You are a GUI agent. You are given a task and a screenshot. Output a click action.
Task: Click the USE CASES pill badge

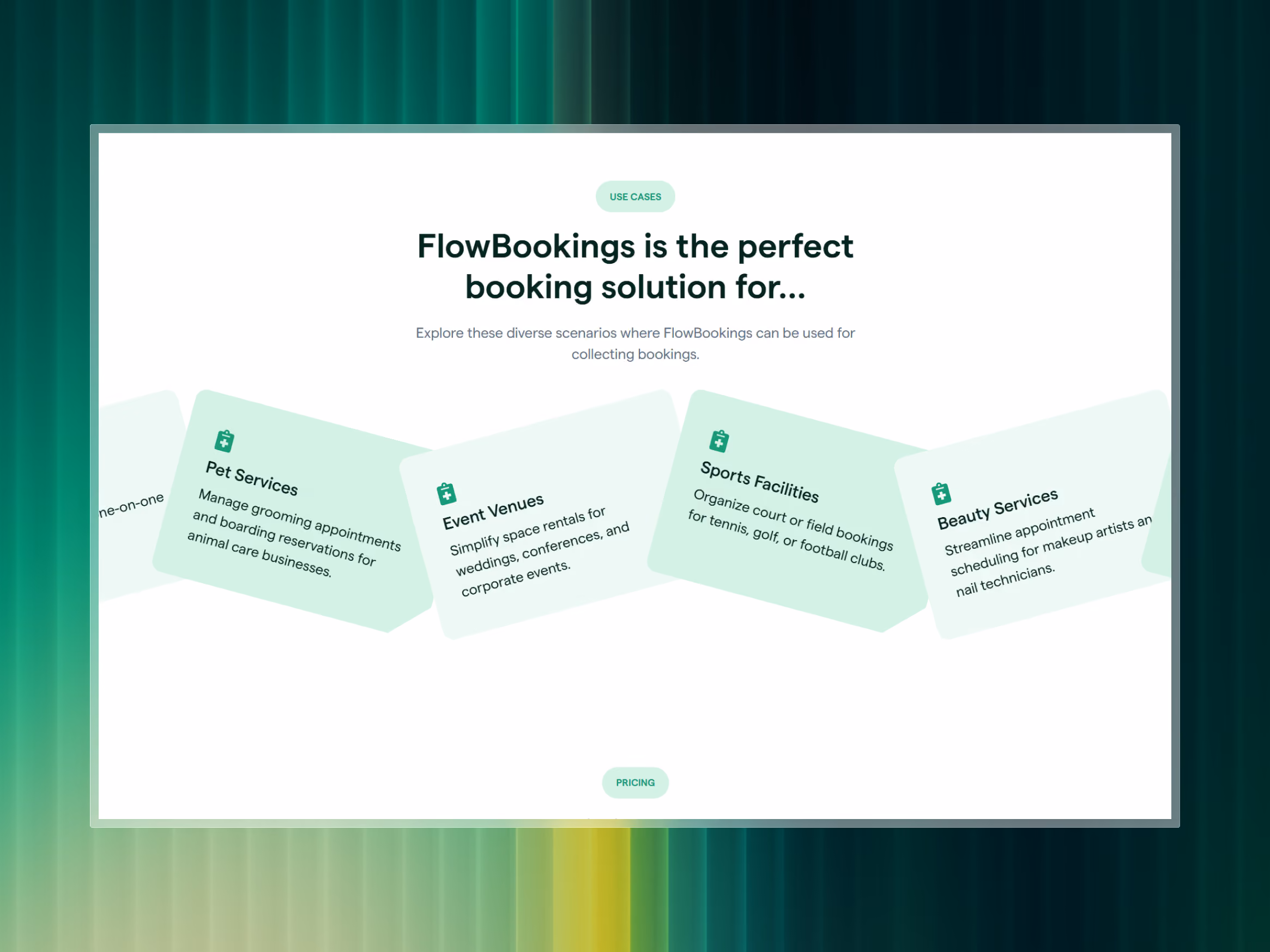click(635, 197)
